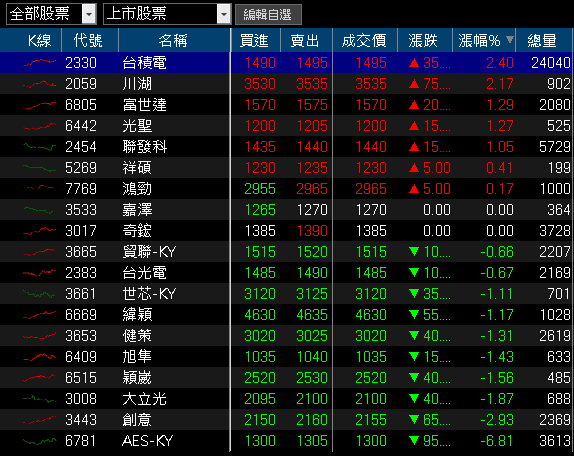Open K-line mini chart for 台積電
The width and height of the screenshot is (574, 456).
coord(40,63)
